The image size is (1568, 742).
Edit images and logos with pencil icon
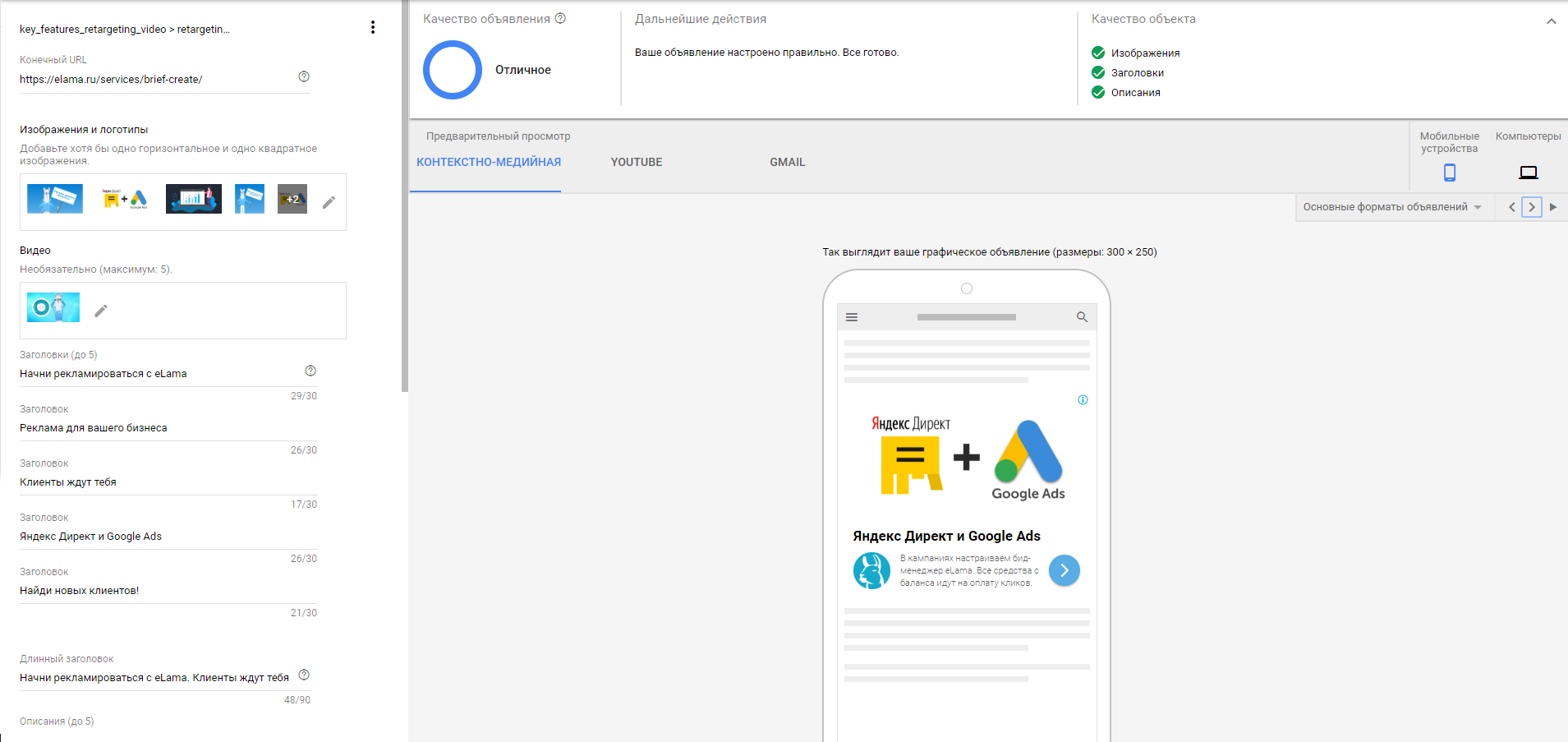point(329,202)
